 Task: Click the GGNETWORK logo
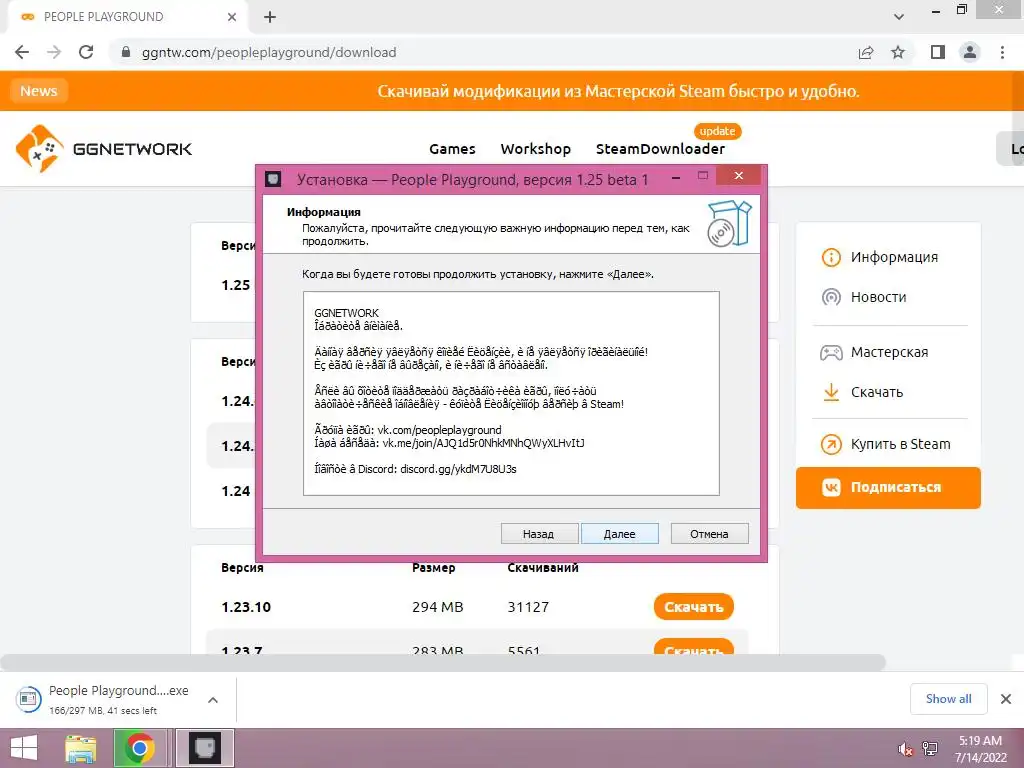104,149
